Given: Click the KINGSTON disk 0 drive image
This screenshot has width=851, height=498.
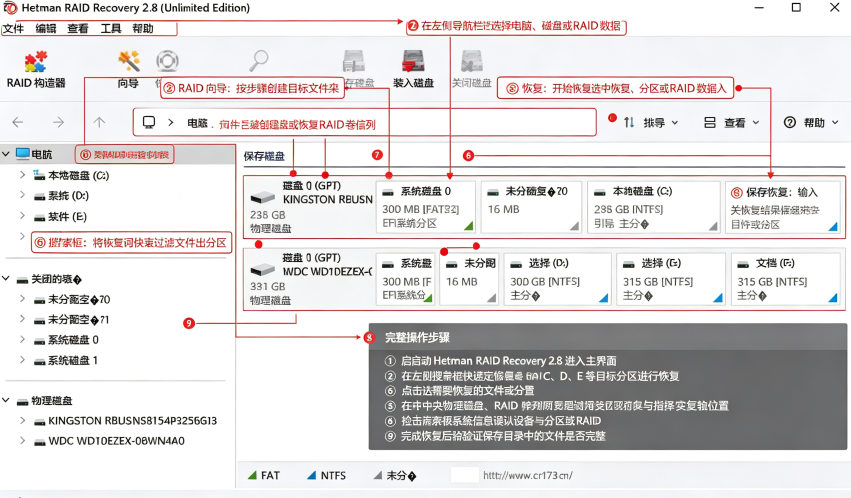Looking at the screenshot, I should [263, 197].
